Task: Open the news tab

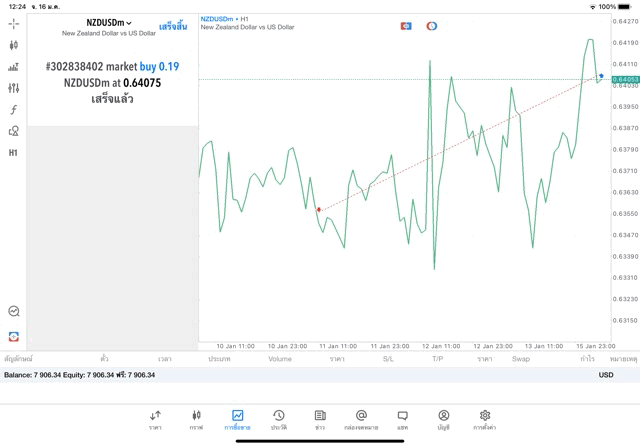Action: tap(320, 420)
